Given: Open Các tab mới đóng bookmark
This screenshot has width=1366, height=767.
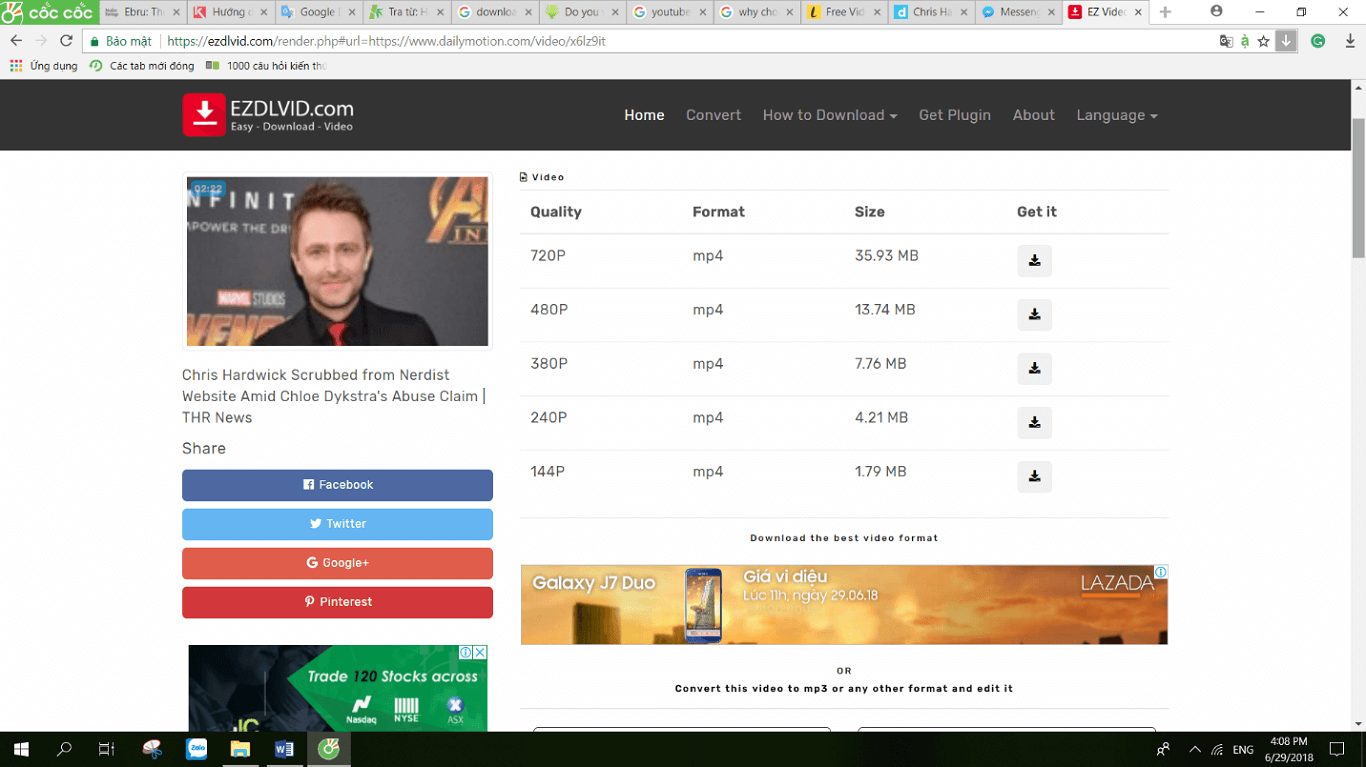Looking at the screenshot, I should [142, 66].
